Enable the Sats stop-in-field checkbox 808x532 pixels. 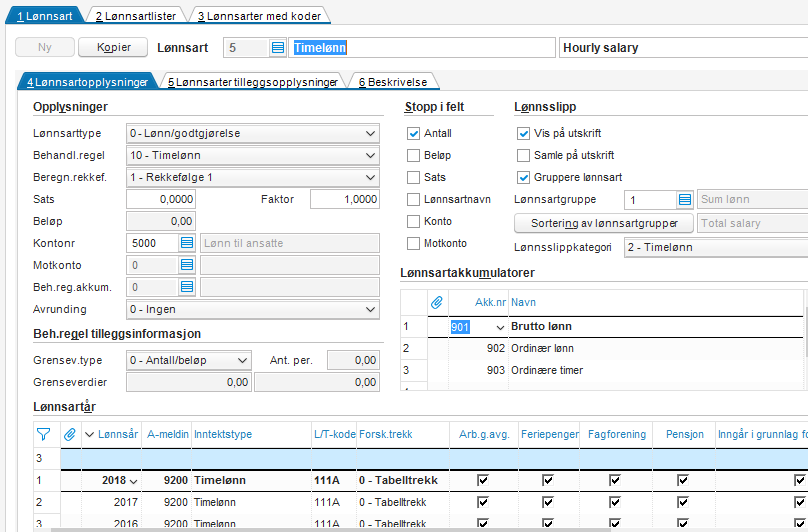pos(413,177)
